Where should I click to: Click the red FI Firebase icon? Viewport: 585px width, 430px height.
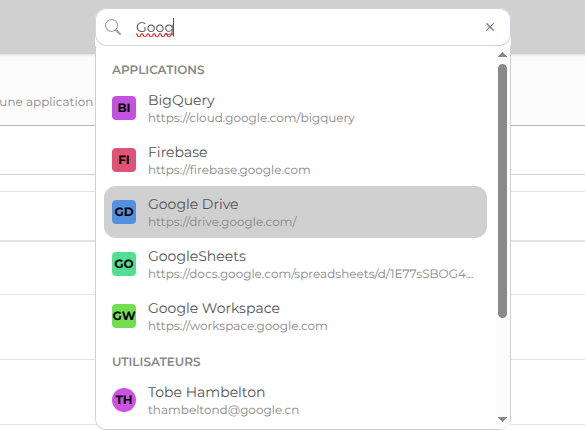coord(124,160)
